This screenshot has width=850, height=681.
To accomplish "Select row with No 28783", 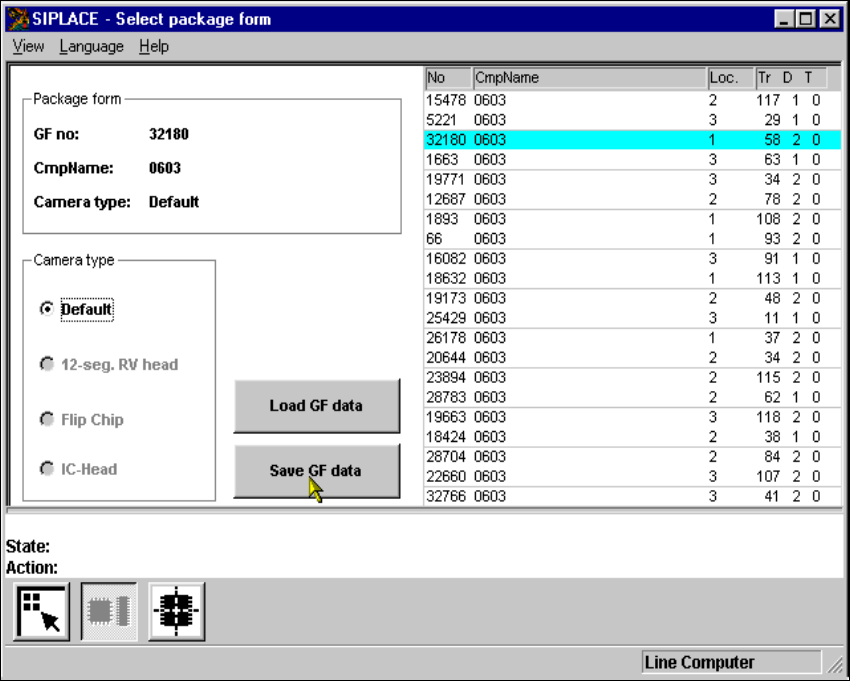I will pyautogui.click(x=632, y=397).
